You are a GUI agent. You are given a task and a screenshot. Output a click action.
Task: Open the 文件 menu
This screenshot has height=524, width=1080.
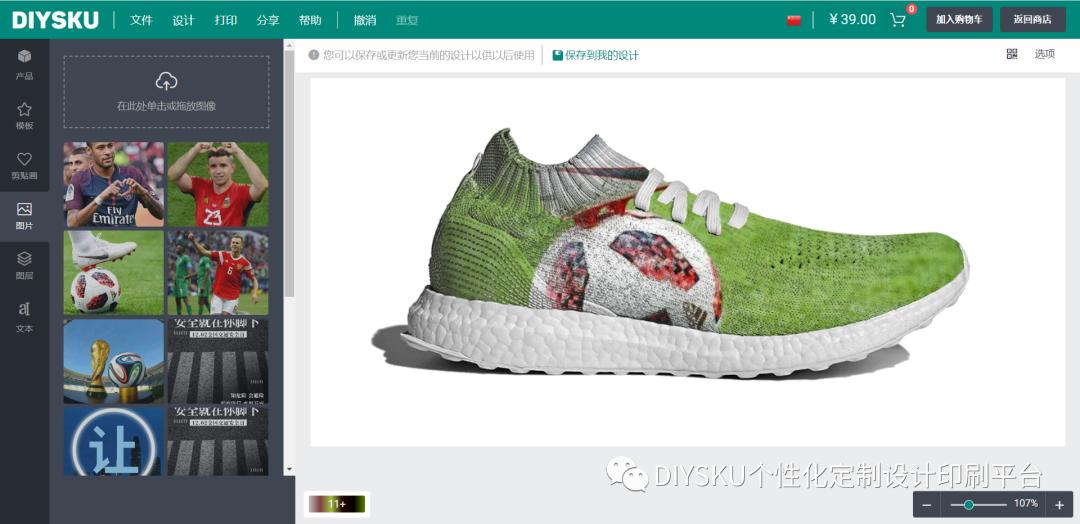click(x=141, y=20)
